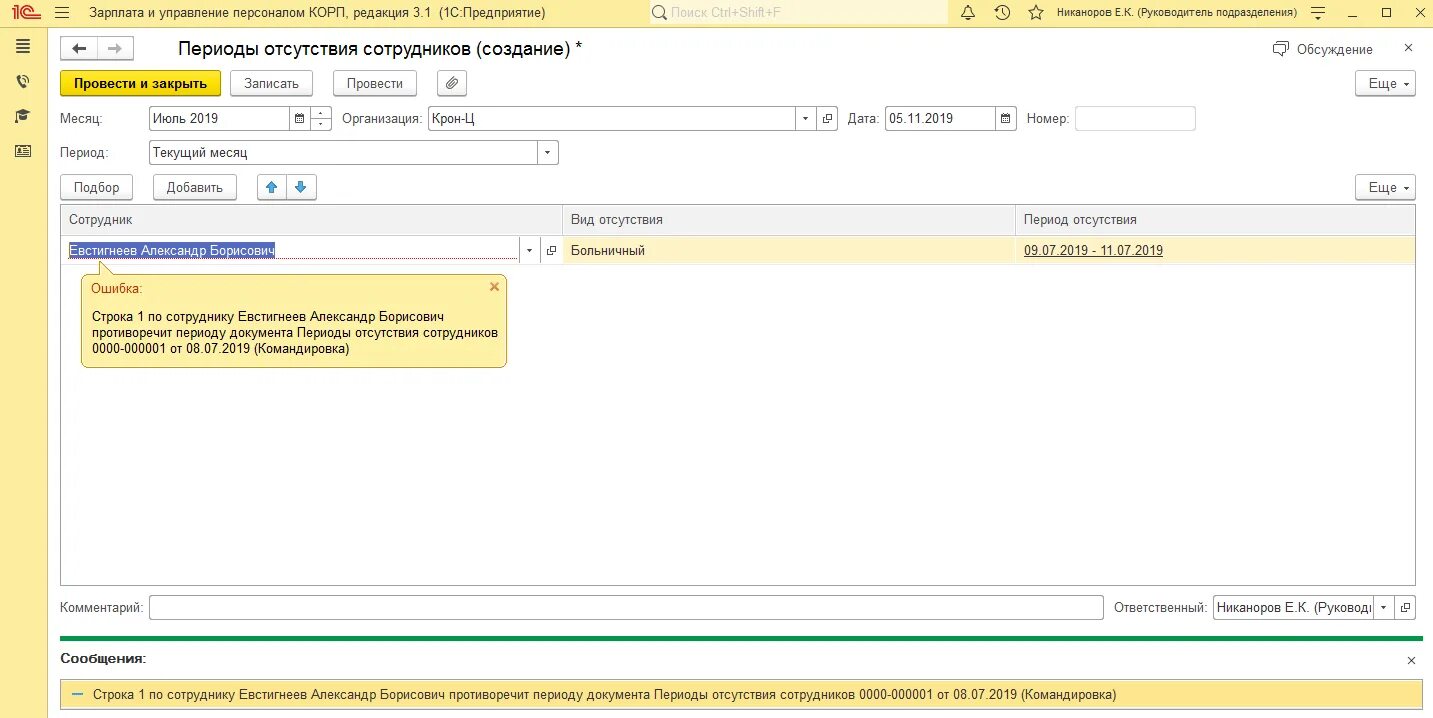Click into the Комментарий field
The width and height of the screenshot is (1433, 718).
[x=626, y=607]
